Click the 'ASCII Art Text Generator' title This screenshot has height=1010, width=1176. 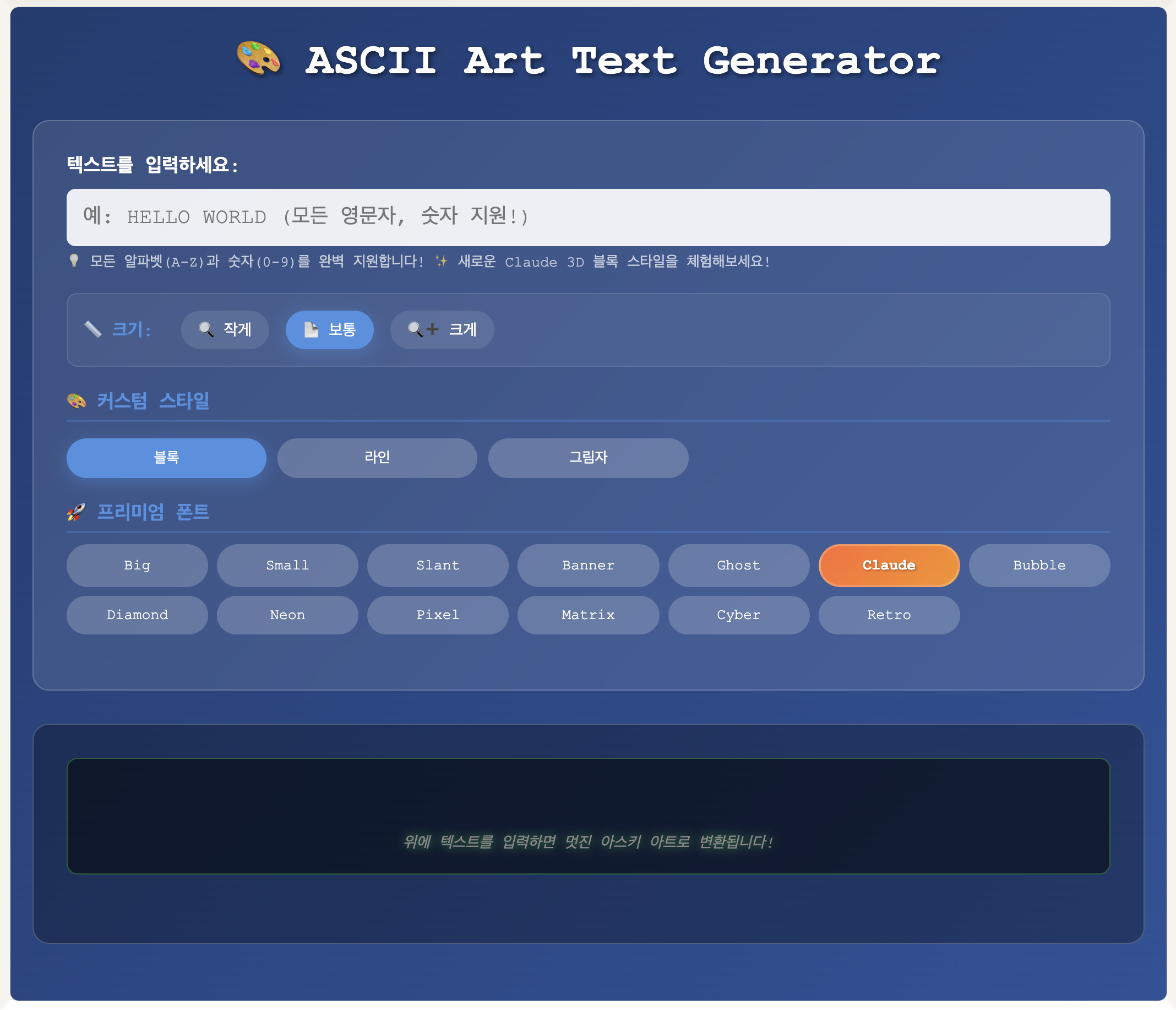click(x=623, y=60)
